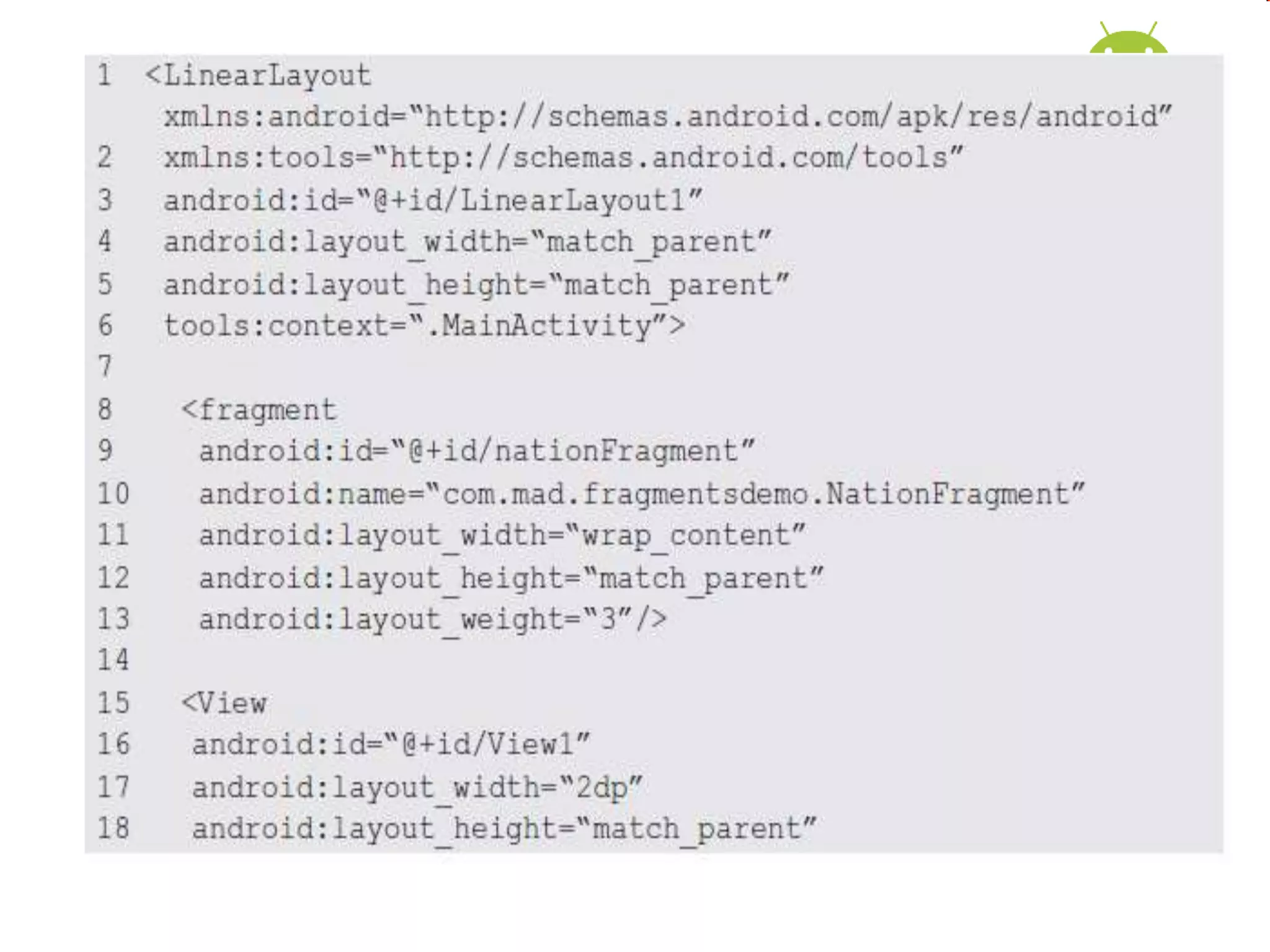Select the nationFragment id attribute
The image size is (1270, 952).
pos(476,452)
